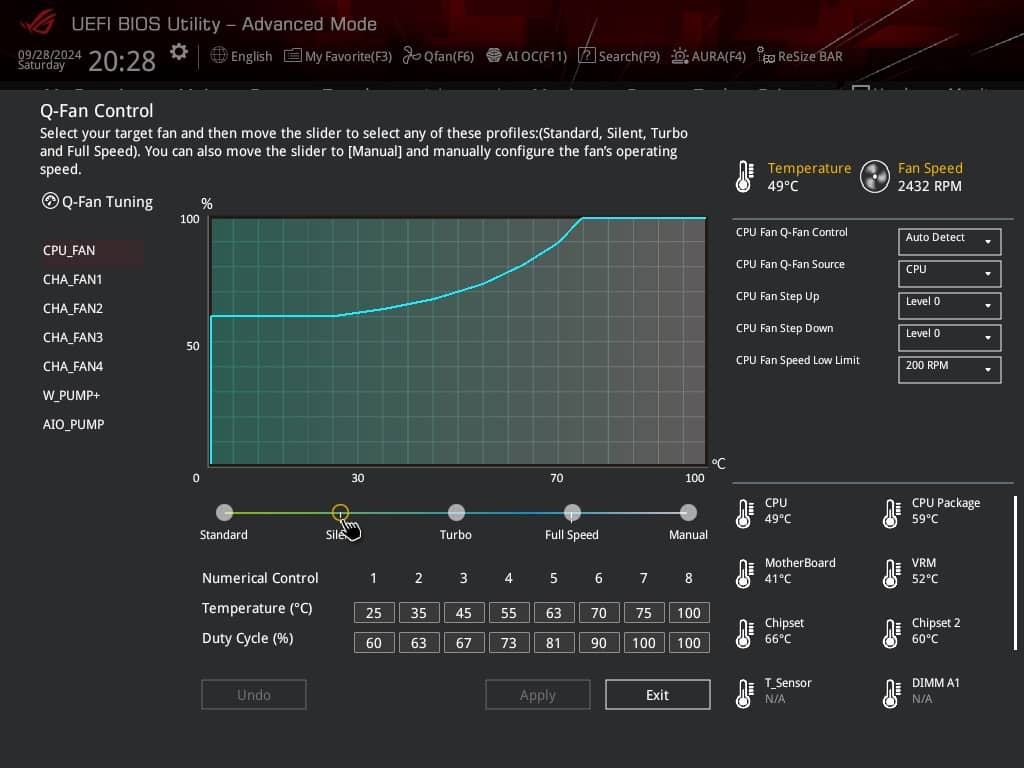Click the Exit button

(658, 695)
